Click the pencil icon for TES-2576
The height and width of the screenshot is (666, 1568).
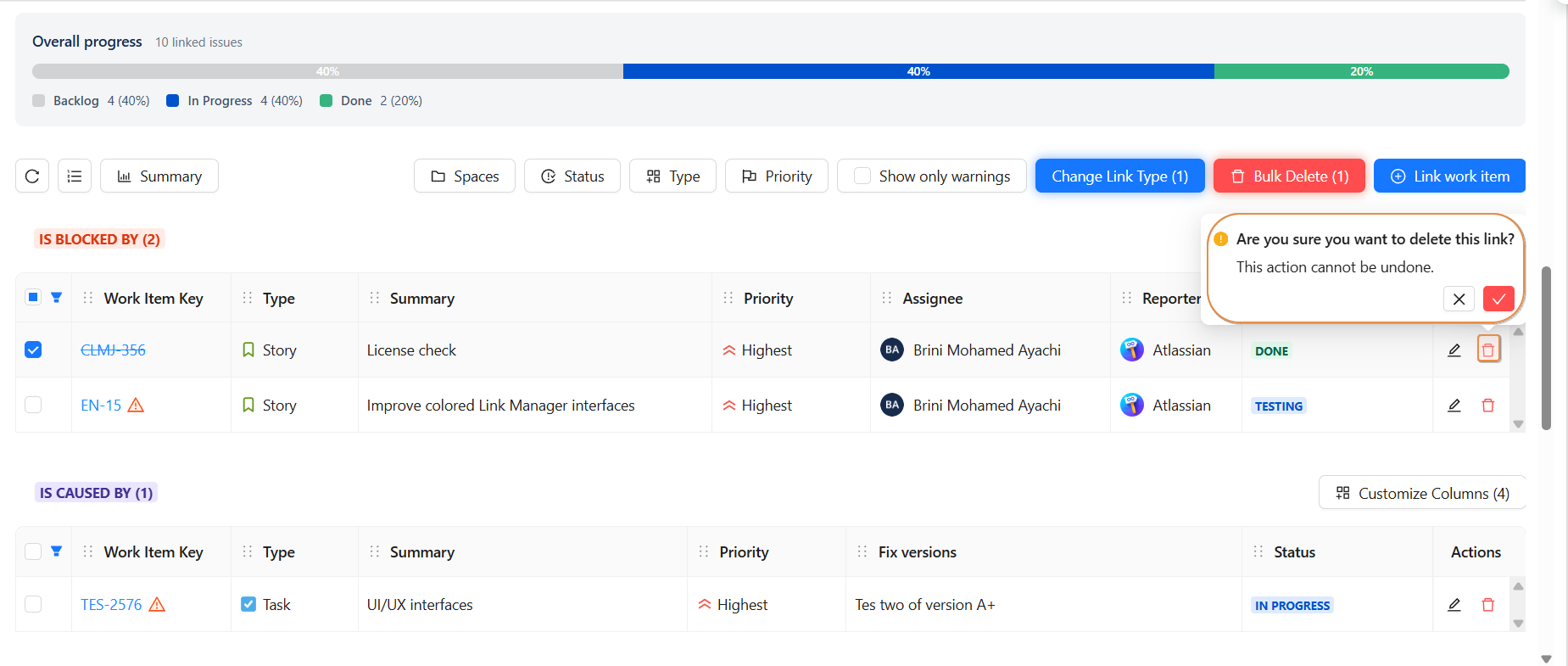[1454, 605]
